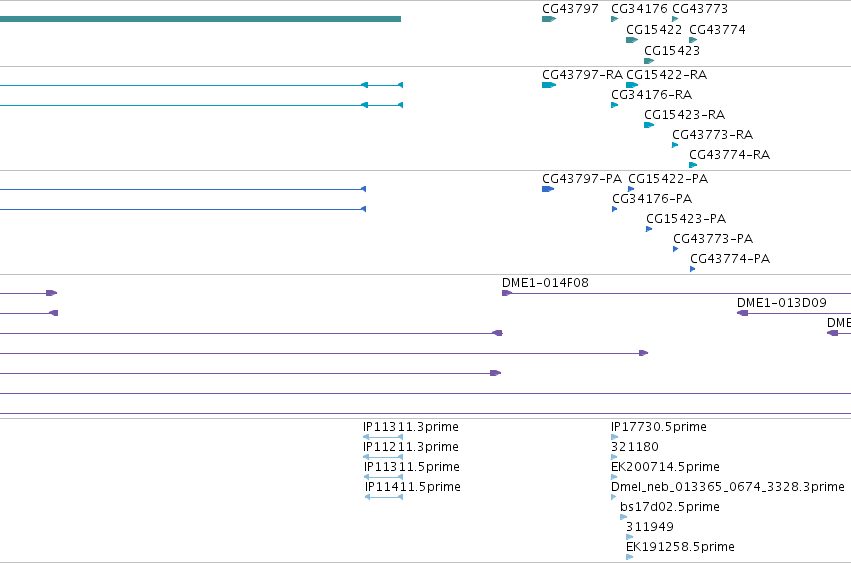Select the CG43797 gene label
The height and width of the screenshot is (563, 851).
tap(570, 9)
